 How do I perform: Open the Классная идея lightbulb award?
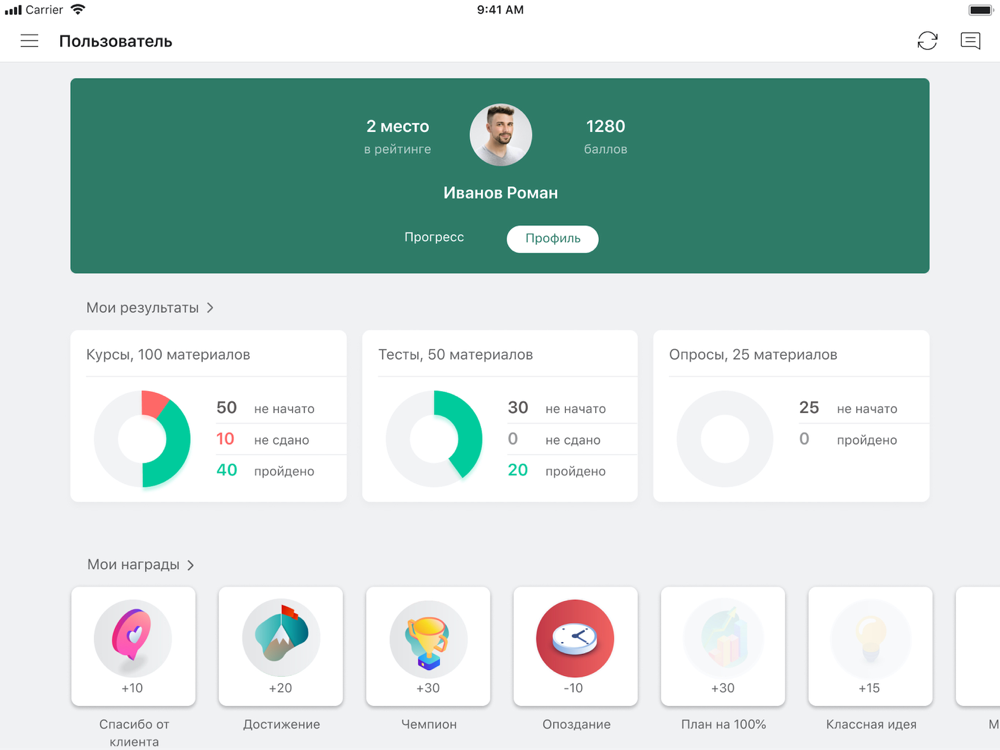click(870, 646)
